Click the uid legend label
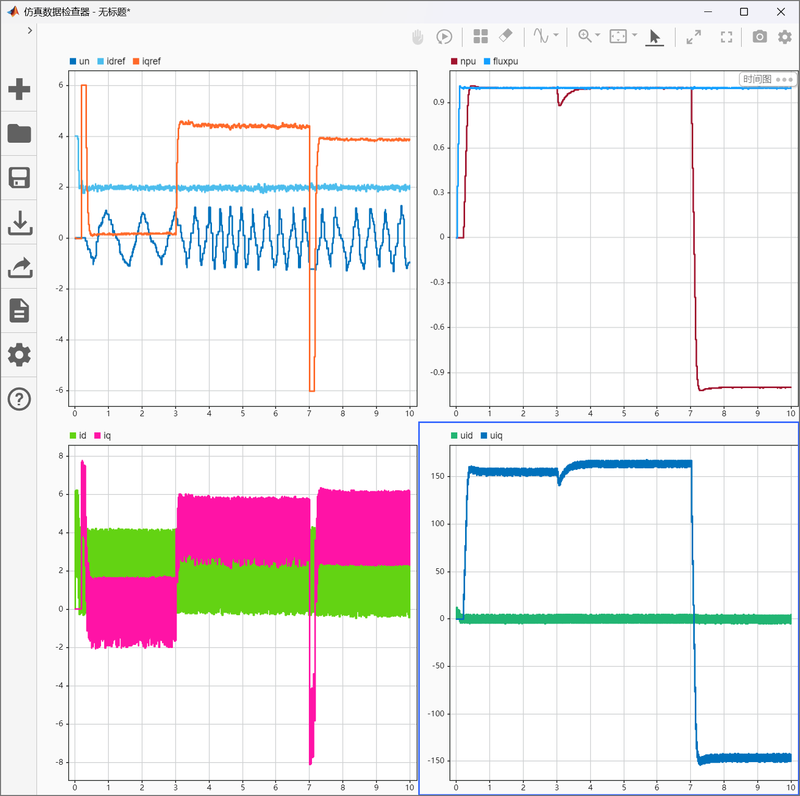Viewport: 800px width, 796px height. tap(466, 435)
